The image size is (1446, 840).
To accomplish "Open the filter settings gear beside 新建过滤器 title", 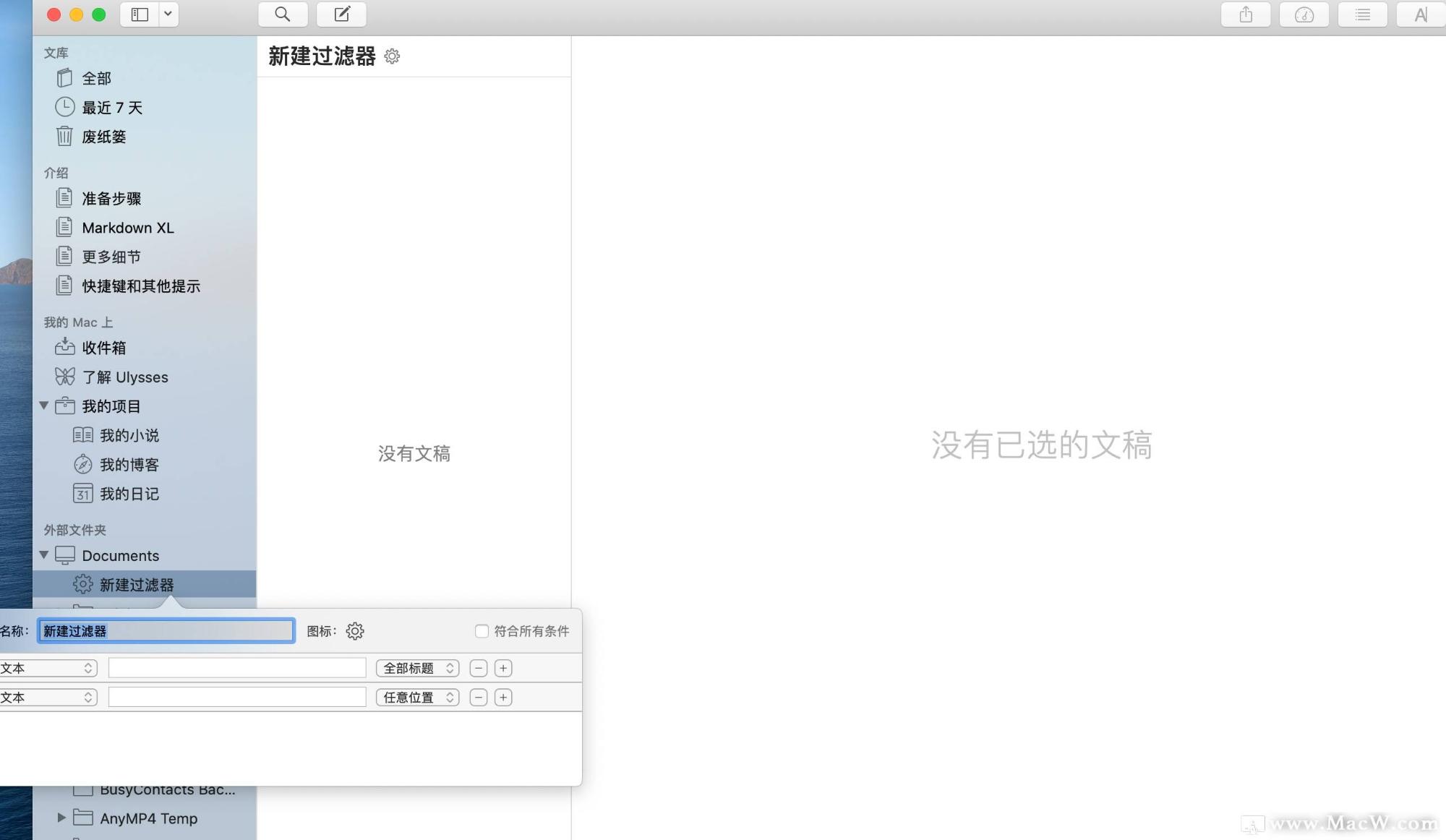I will click(392, 56).
